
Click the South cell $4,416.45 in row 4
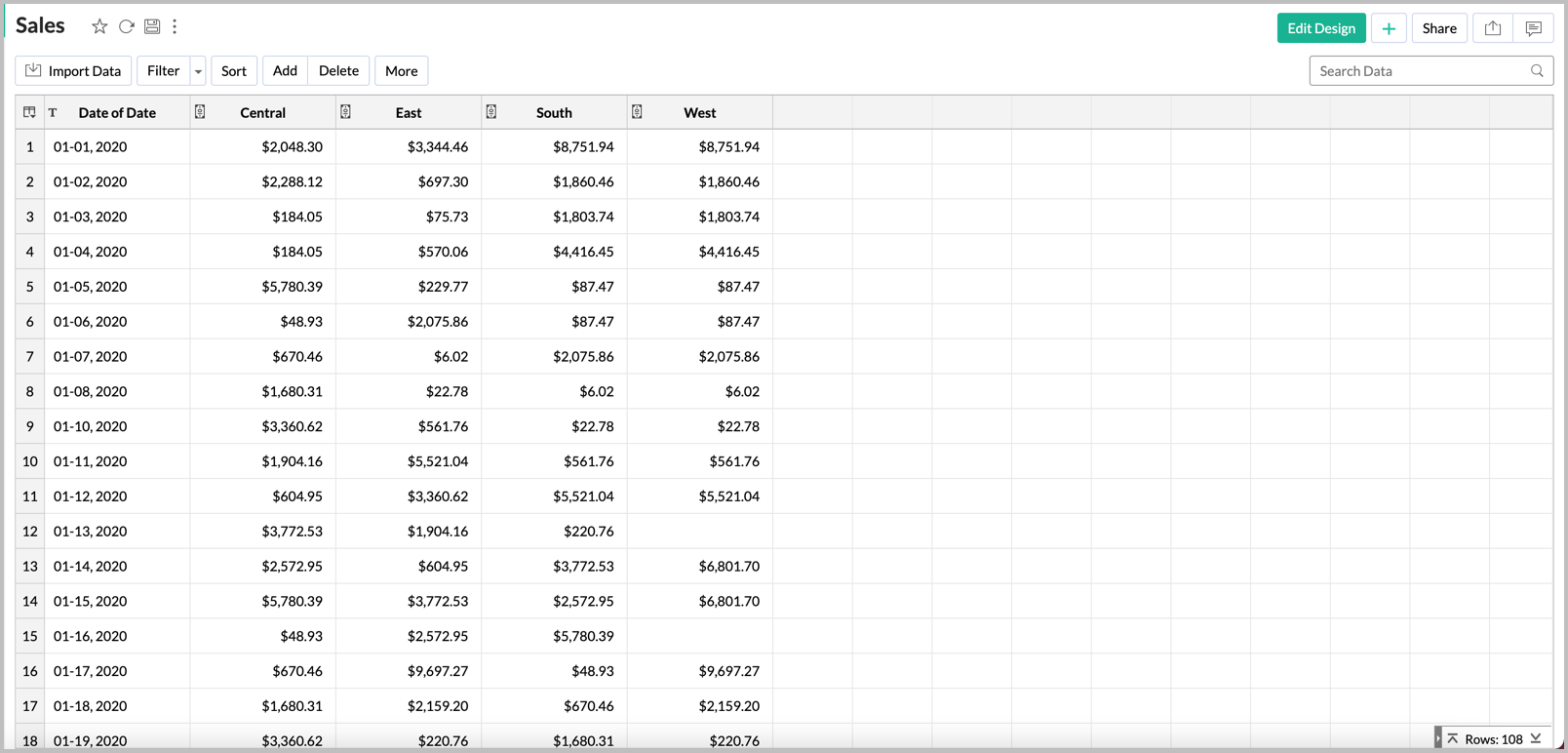(554, 252)
